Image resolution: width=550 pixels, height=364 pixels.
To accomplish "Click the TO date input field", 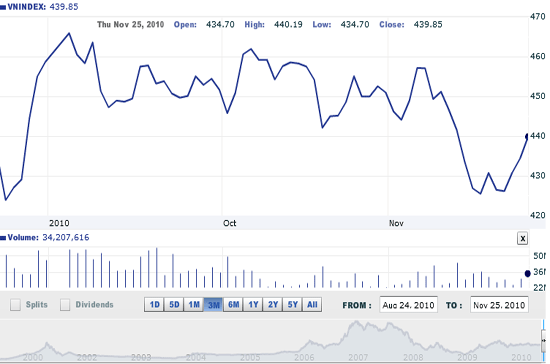I will [499, 305].
